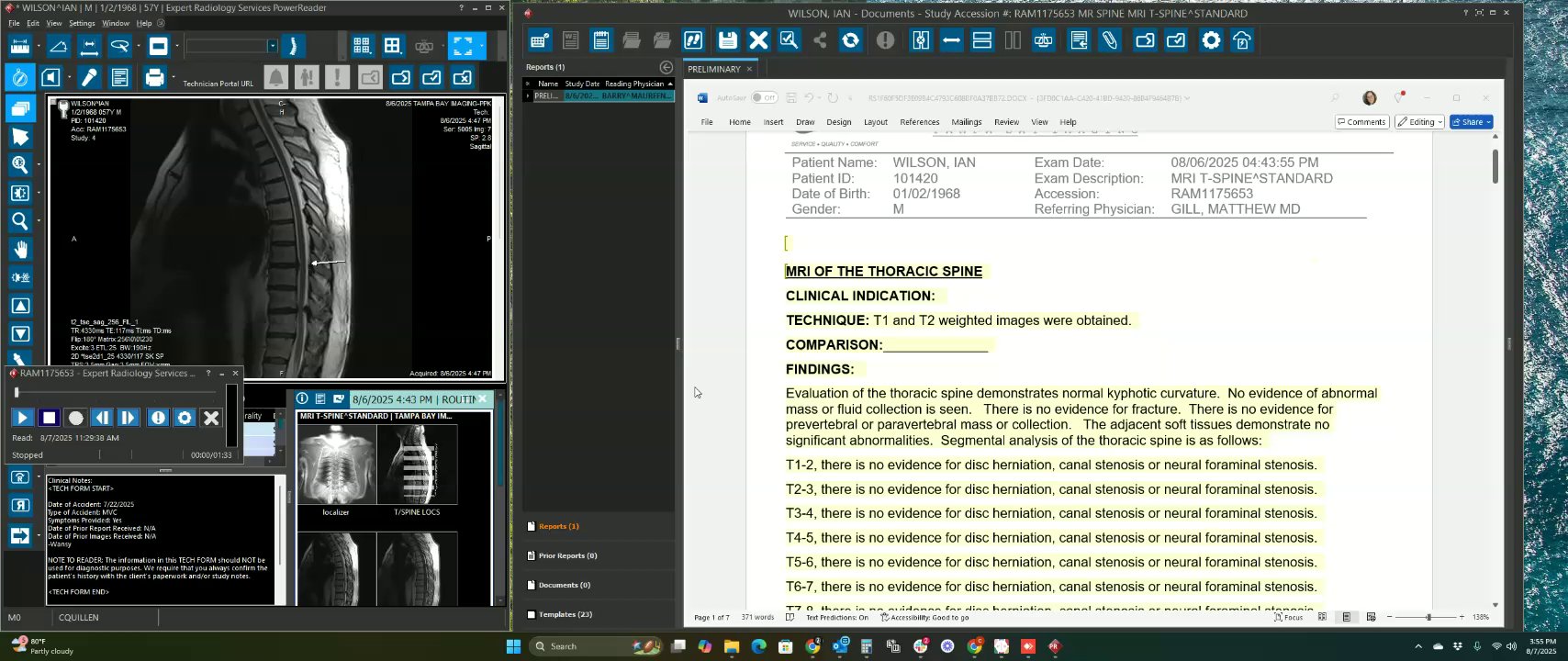The height and width of the screenshot is (661, 1568).
Task: Select the magnifier zoom tool
Action: pyautogui.click(x=19, y=220)
